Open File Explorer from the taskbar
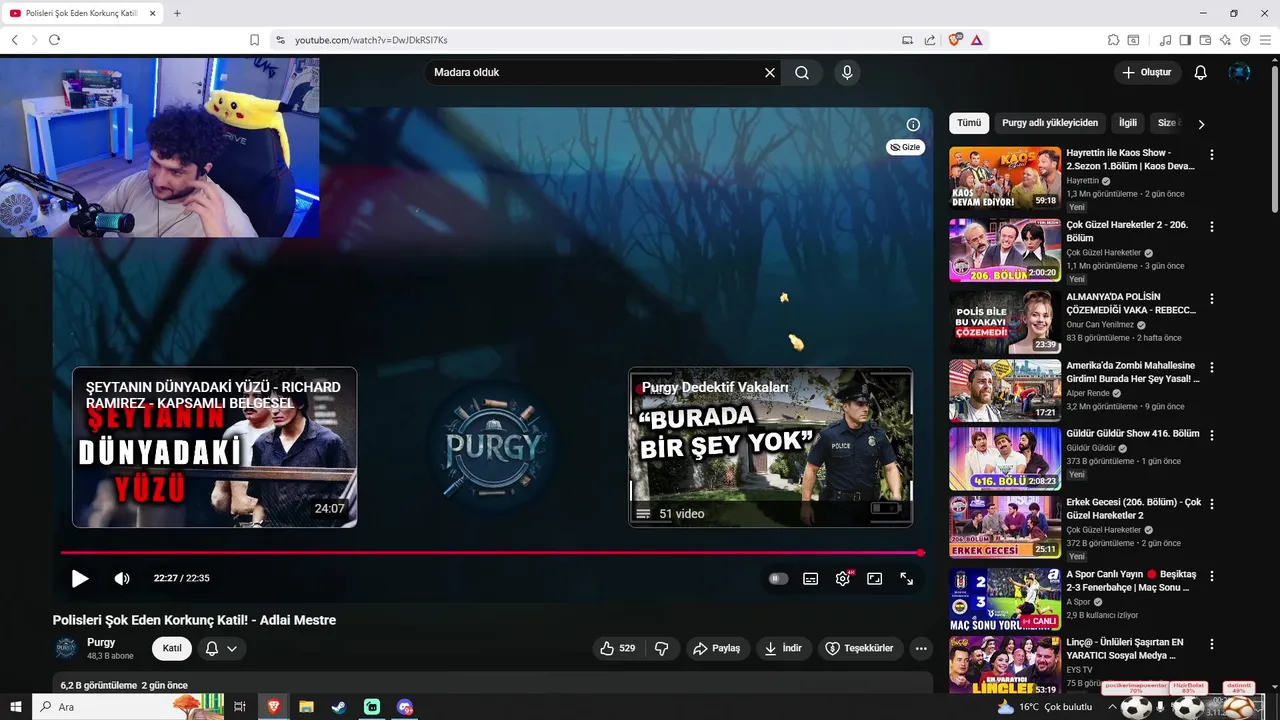The height and width of the screenshot is (720, 1280). 306,707
